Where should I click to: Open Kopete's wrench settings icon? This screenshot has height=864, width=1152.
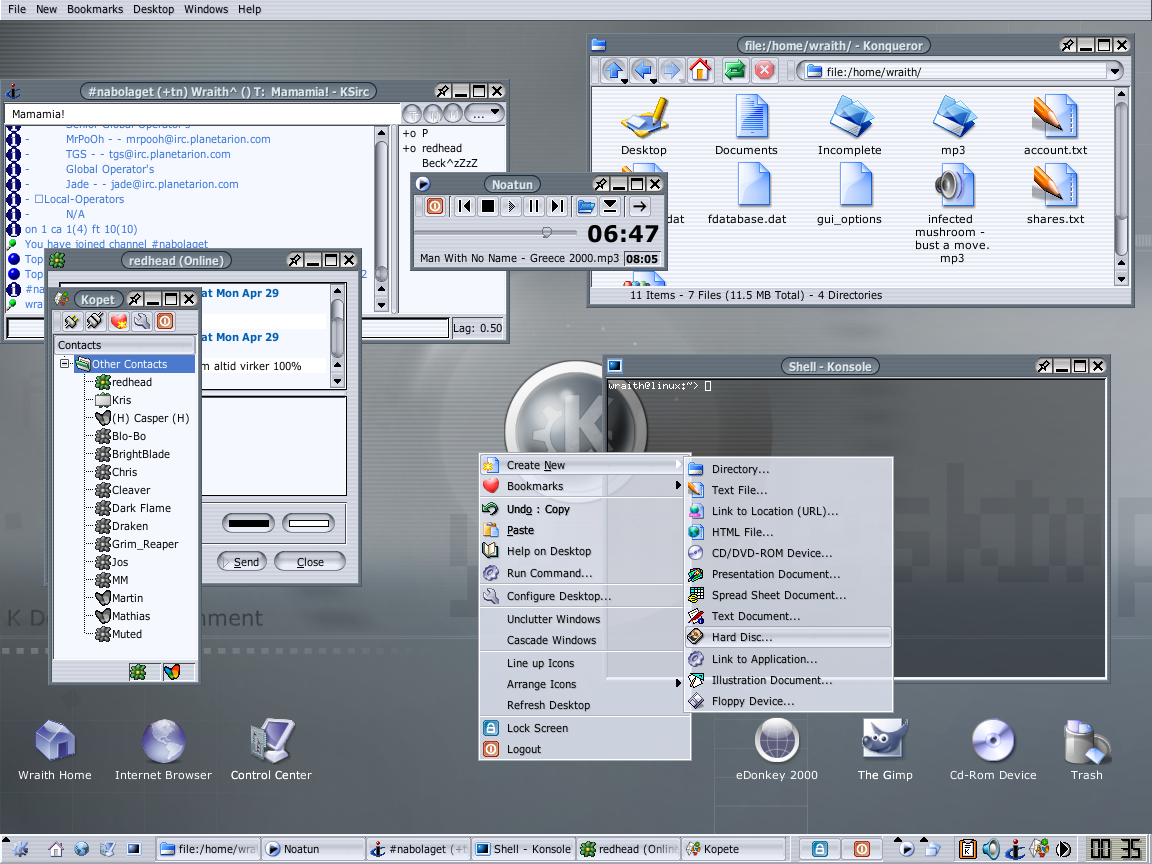[x=142, y=321]
